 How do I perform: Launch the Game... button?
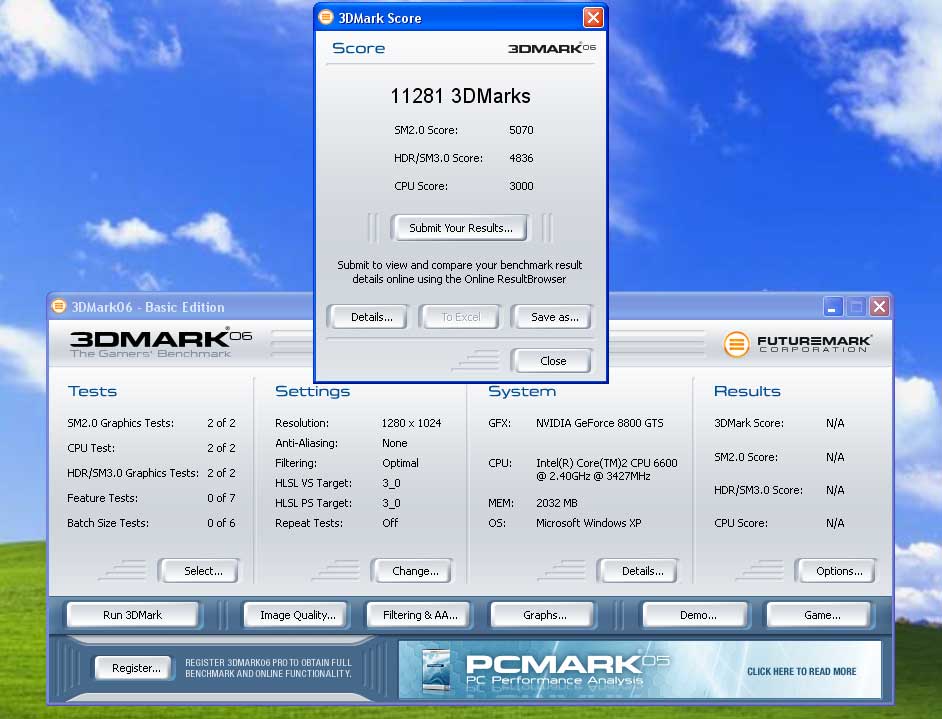pos(821,615)
